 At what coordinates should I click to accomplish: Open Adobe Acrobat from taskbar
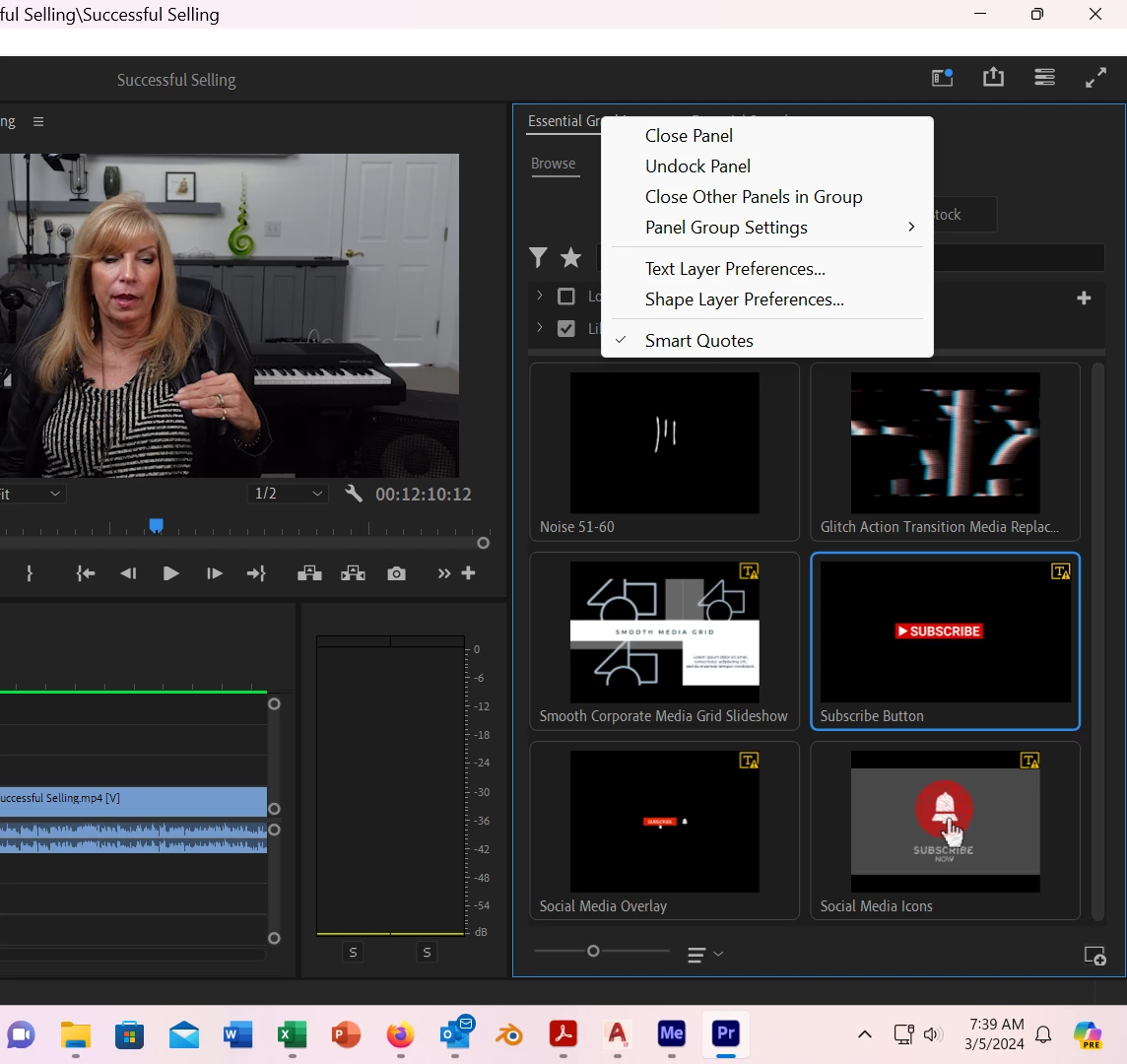coord(563,1033)
